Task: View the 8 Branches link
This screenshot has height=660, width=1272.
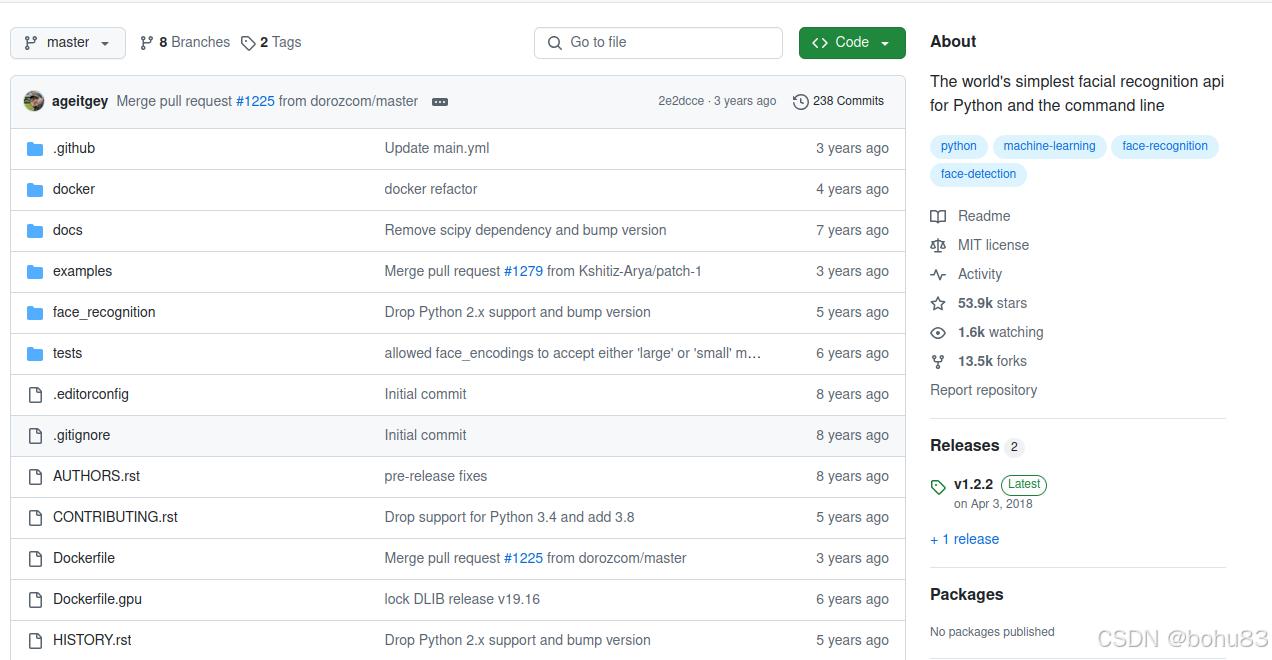Action: tap(185, 43)
